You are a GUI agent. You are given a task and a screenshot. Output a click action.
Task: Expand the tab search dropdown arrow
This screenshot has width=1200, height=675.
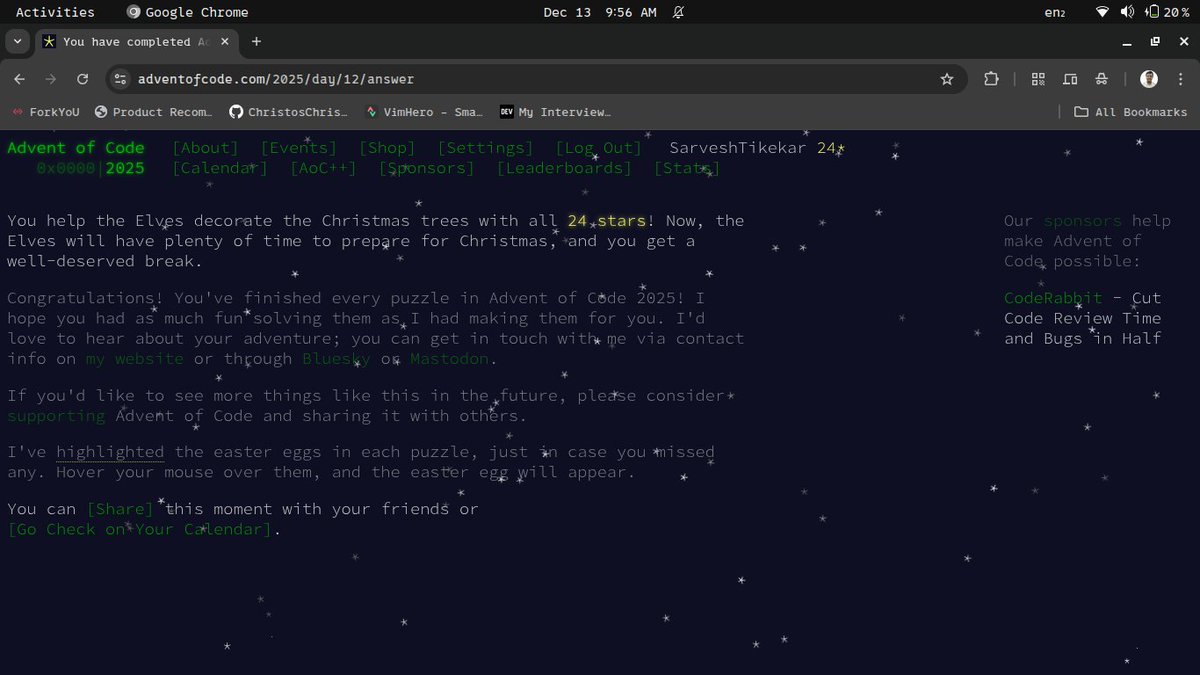[18, 42]
